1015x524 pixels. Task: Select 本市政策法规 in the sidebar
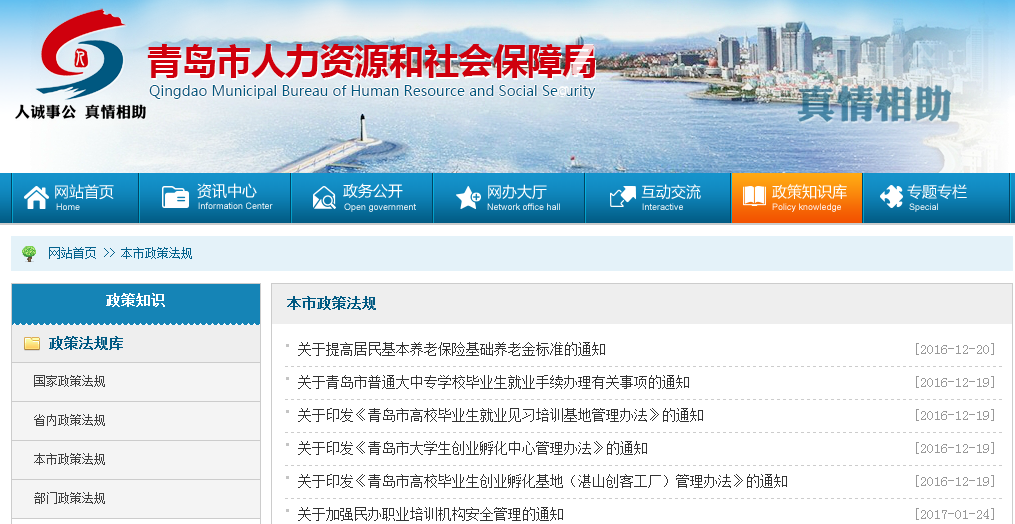click(x=69, y=460)
